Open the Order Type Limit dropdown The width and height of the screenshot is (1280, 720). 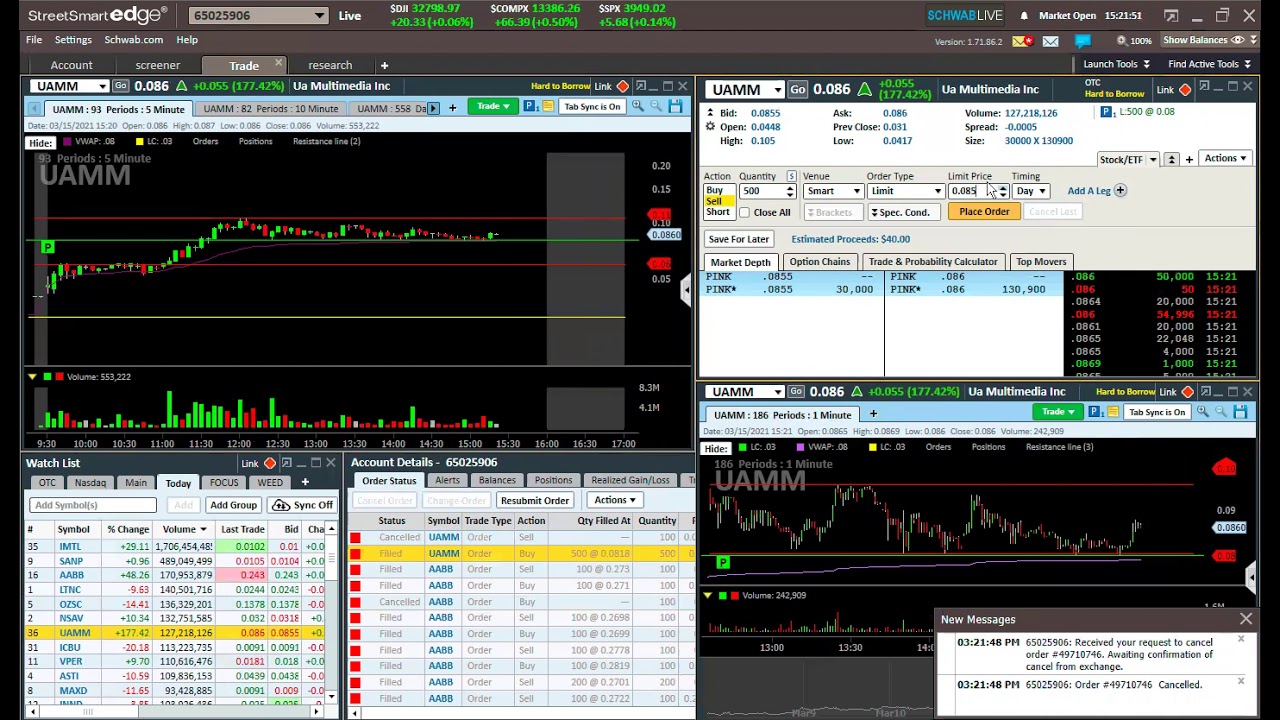click(905, 191)
